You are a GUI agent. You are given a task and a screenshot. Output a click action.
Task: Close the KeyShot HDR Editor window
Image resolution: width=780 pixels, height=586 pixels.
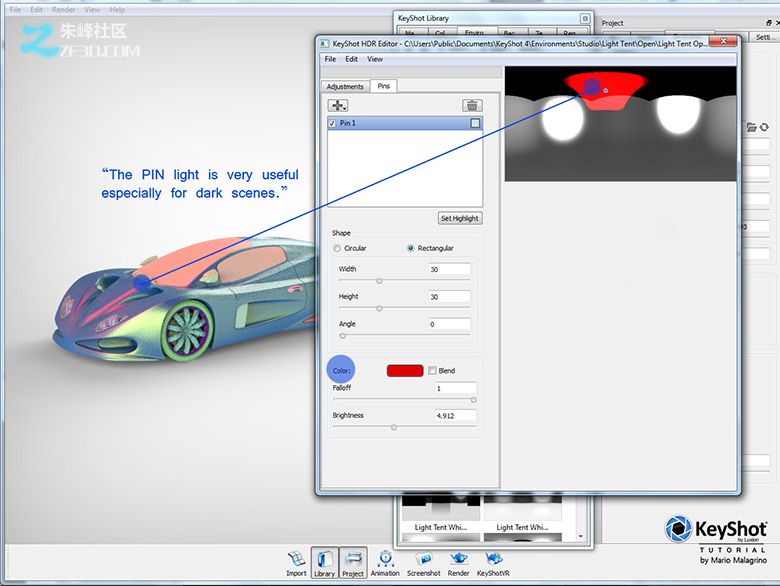[x=723, y=41]
